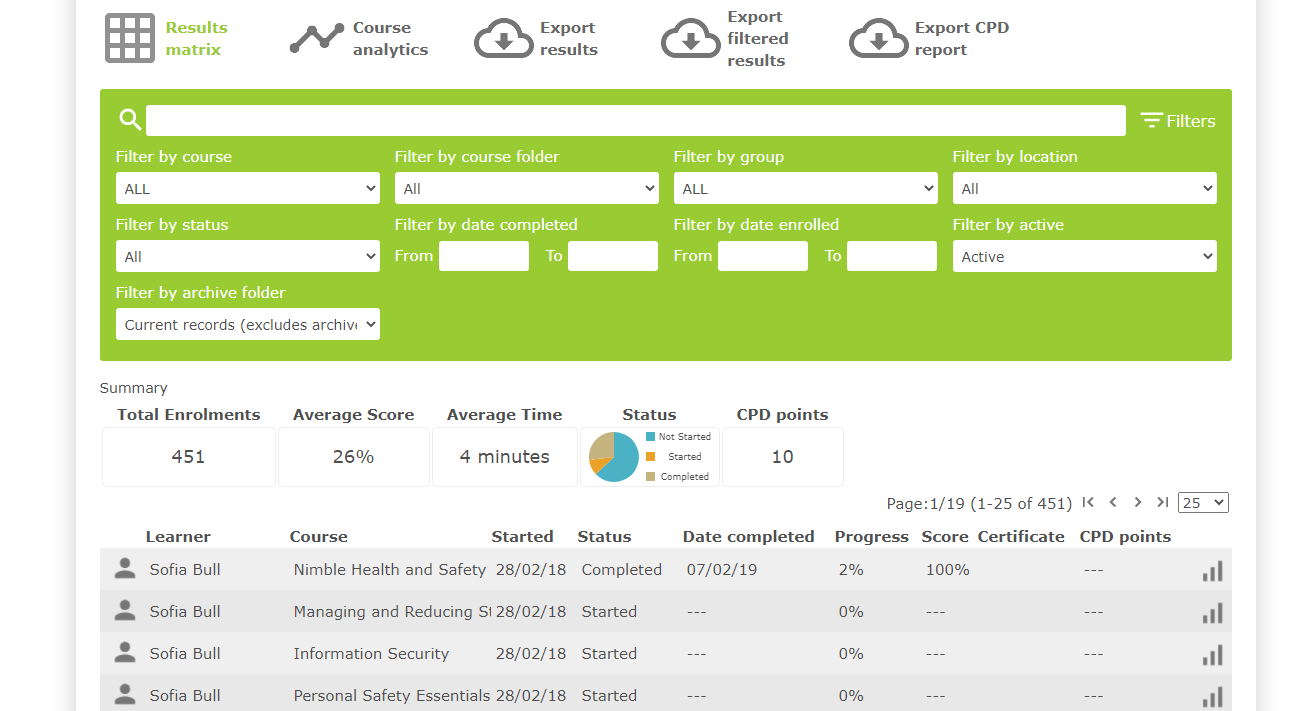Click date completed To field
Viewport: 1290px width, 711px height.
(613, 256)
